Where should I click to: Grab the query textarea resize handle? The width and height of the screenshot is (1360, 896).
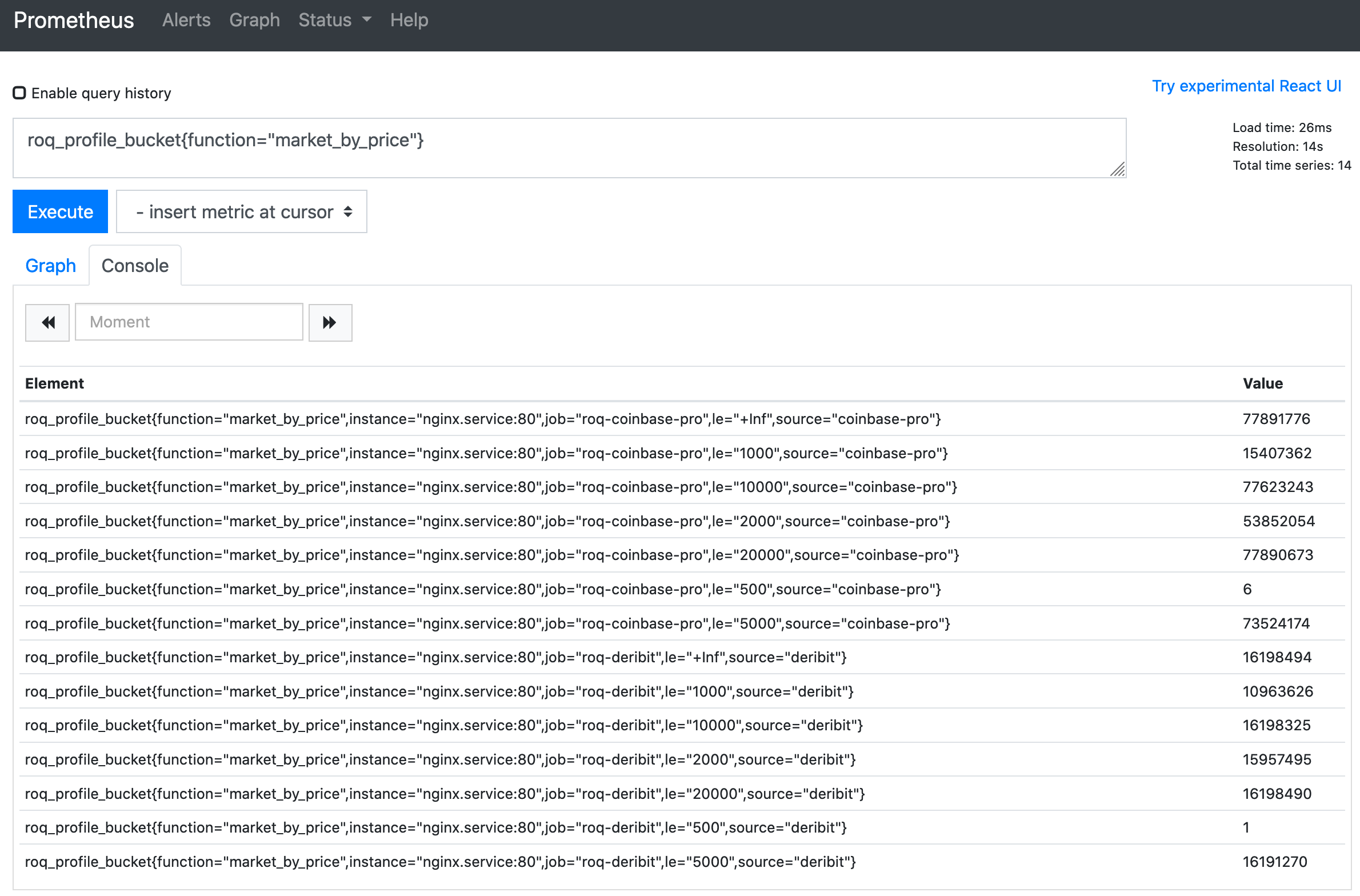click(1118, 169)
